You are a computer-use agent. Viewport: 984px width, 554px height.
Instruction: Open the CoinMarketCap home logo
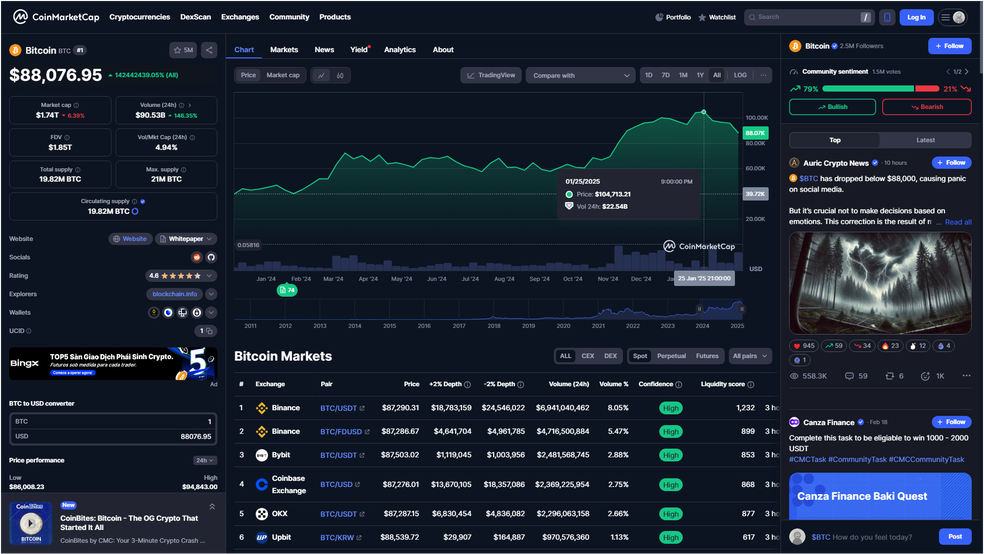click(56, 17)
